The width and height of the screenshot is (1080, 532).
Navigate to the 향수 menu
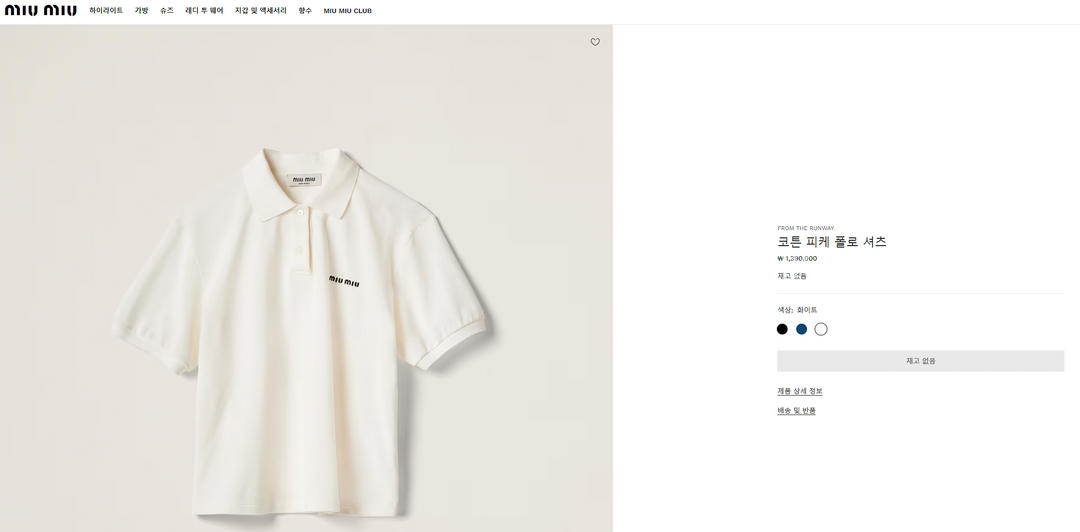(305, 11)
